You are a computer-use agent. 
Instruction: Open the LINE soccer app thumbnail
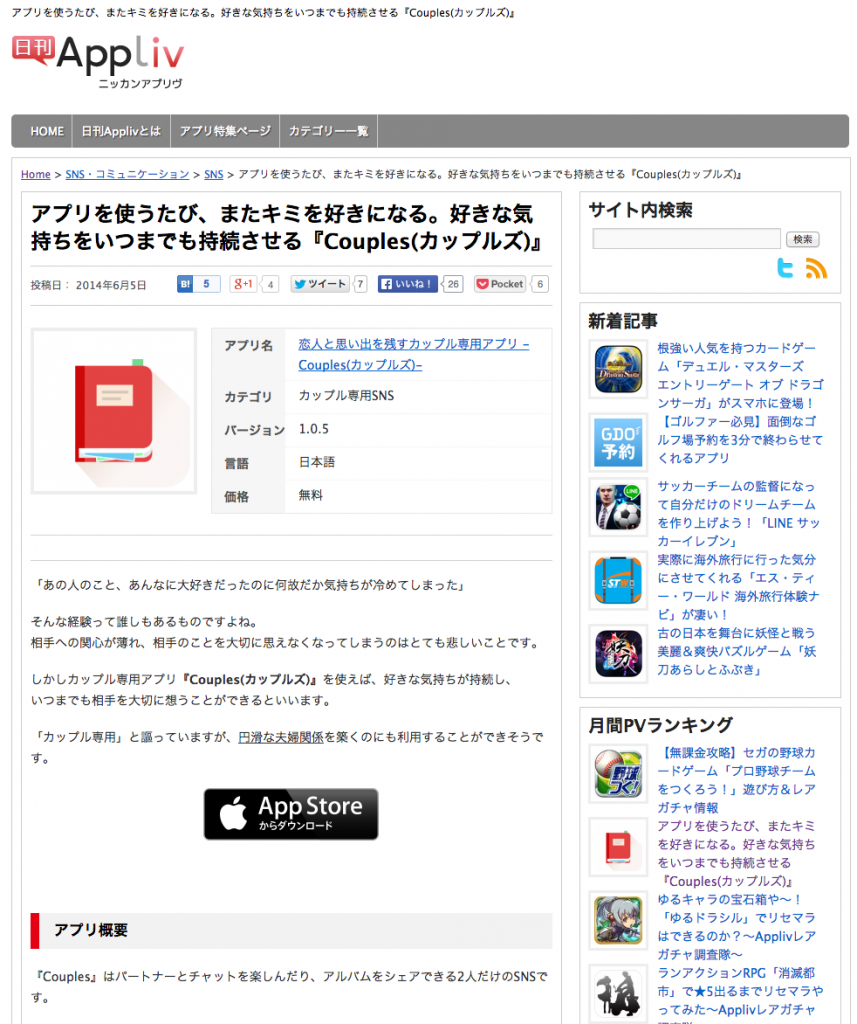[618, 507]
